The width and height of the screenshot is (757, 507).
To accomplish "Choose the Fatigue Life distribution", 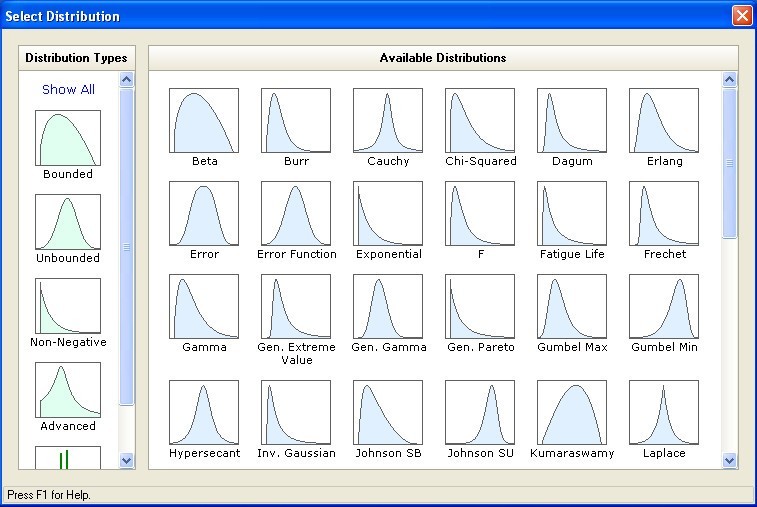I will point(572,214).
